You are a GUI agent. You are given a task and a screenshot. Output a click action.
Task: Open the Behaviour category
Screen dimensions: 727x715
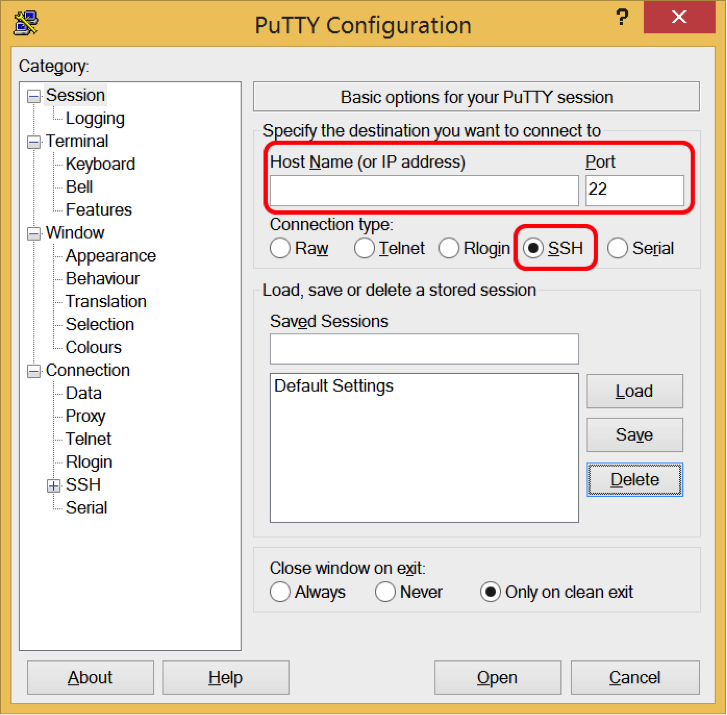[x=102, y=278]
